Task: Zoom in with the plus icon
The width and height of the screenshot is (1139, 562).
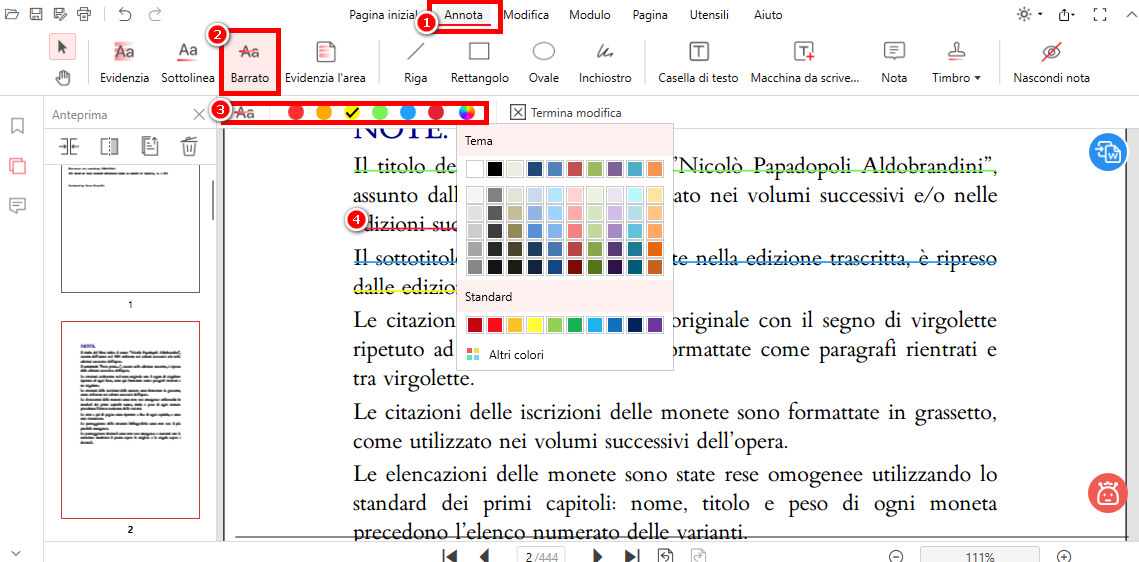Action: [1063, 556]
